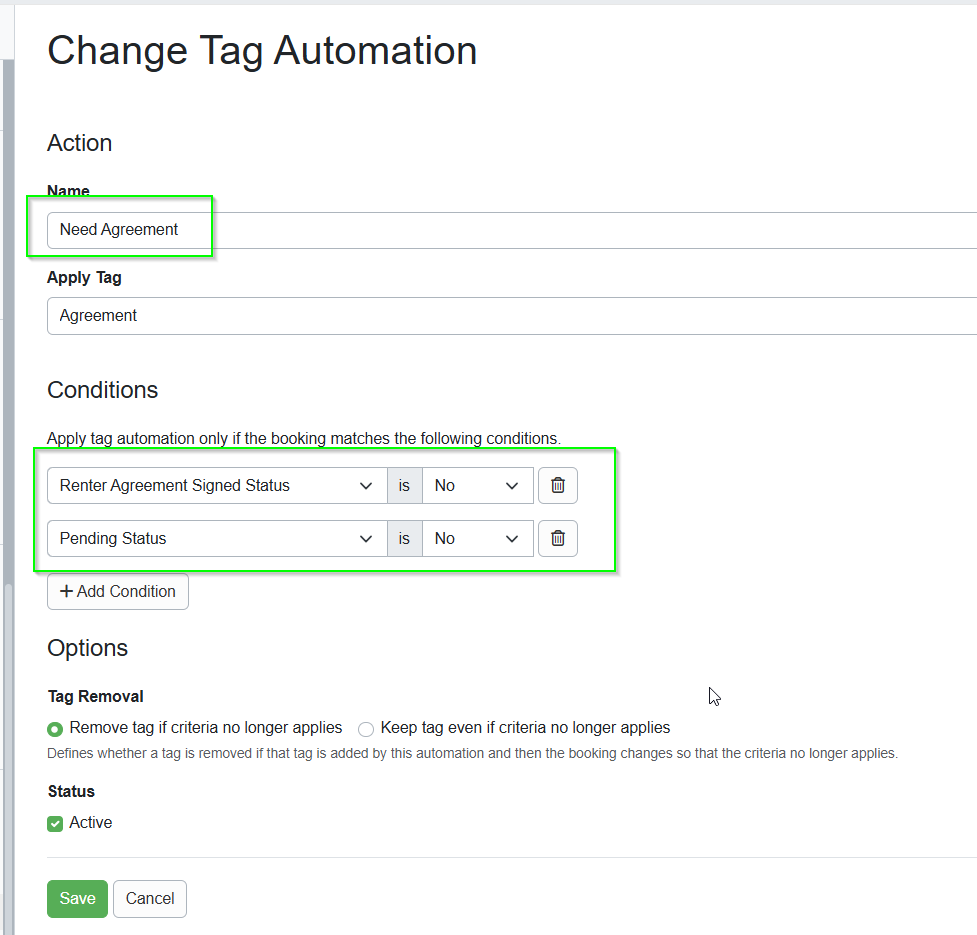Choose 'Keep tag even if criteria no longer applies'
The width and height of the screenshot is (977, 935).
[x=366, y=729]
